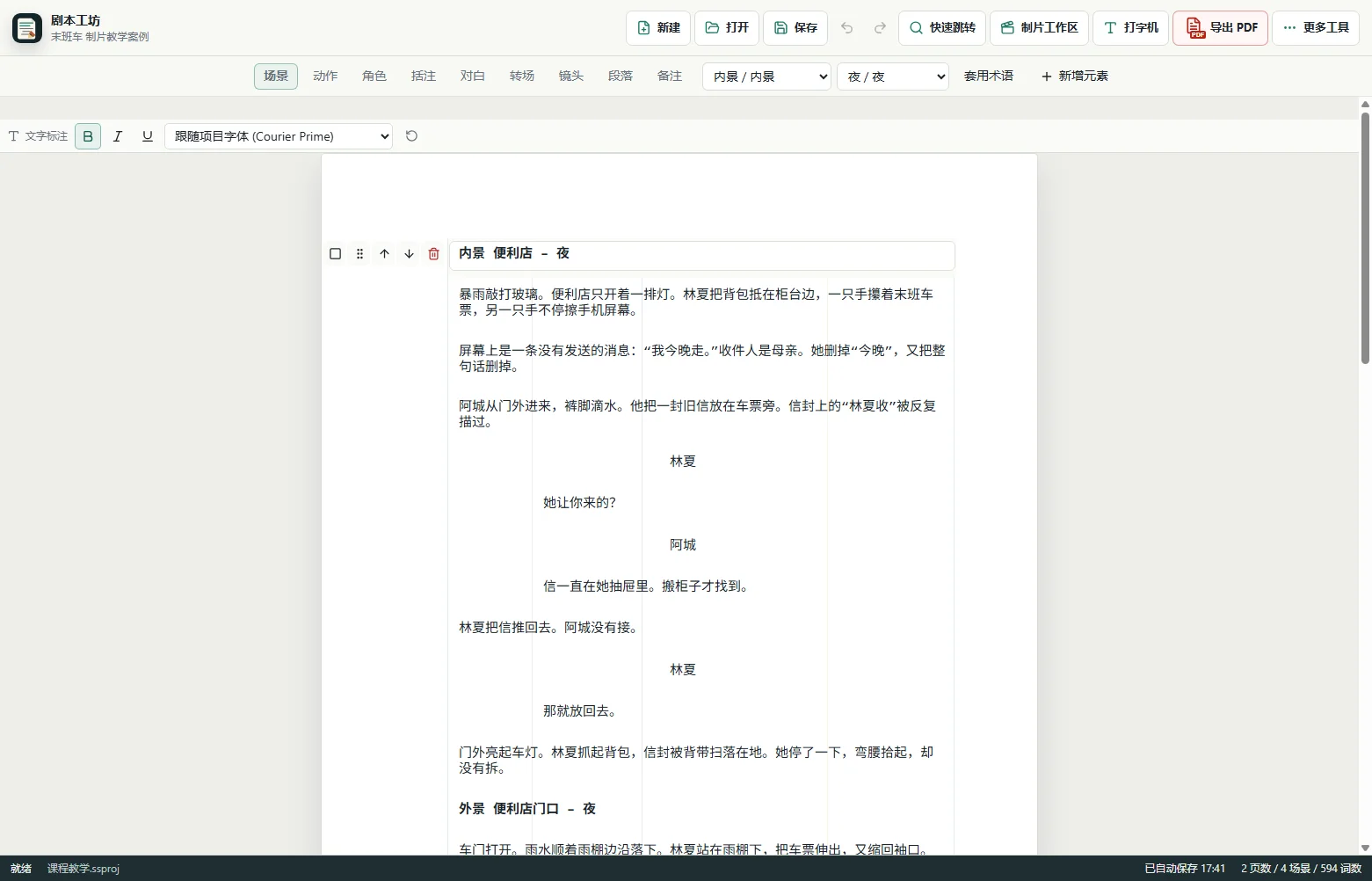
Task: Undo the last edit
Action: point(847,28)
